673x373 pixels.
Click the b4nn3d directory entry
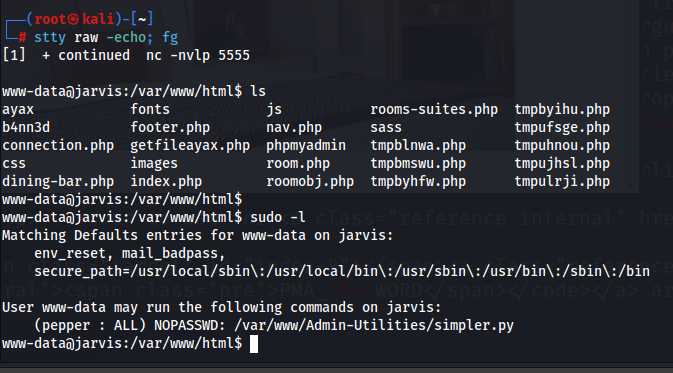26,127
